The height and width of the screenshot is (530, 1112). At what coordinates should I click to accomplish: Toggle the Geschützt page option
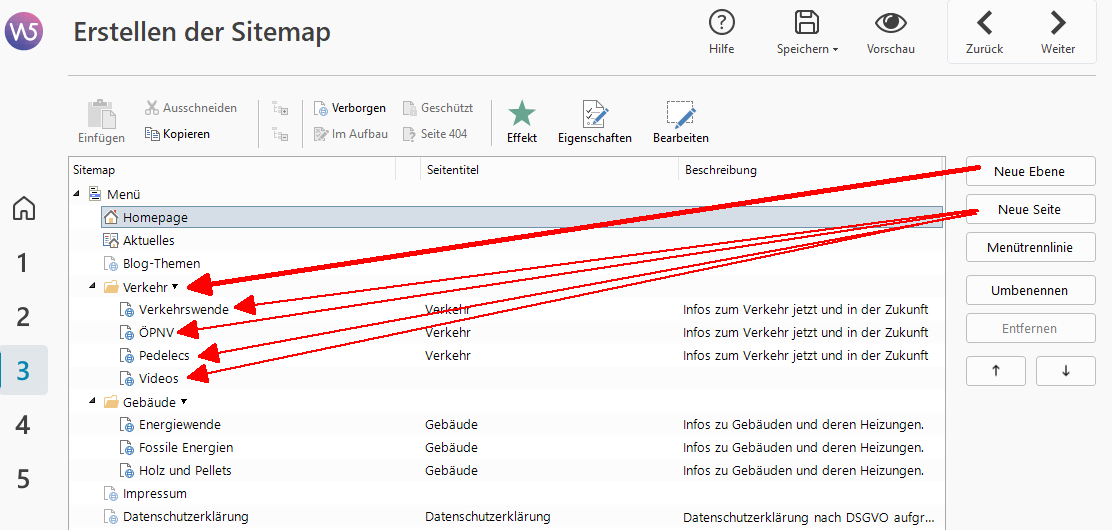click(x=438, y=108)
